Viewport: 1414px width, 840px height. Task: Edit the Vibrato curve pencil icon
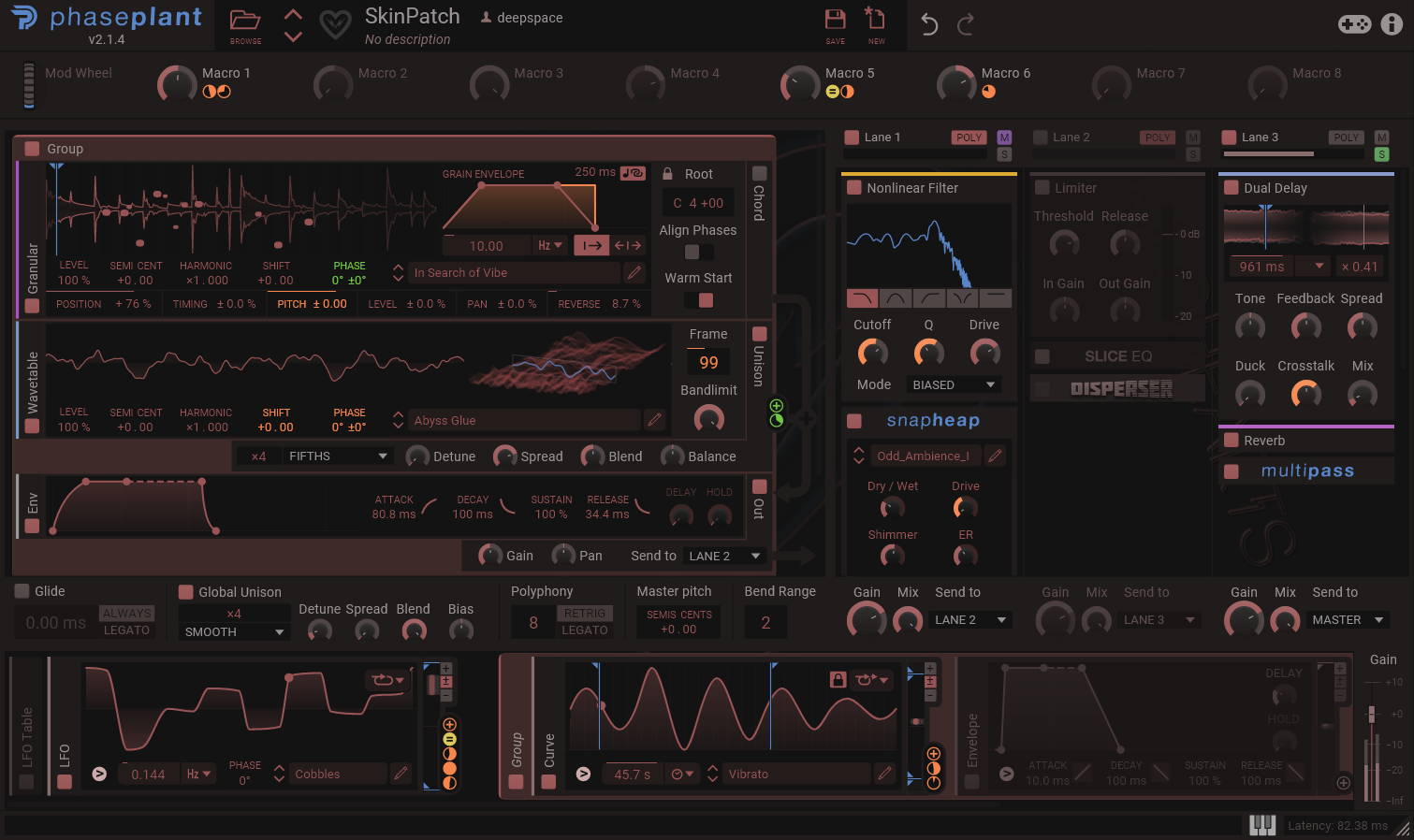point(884,774)
